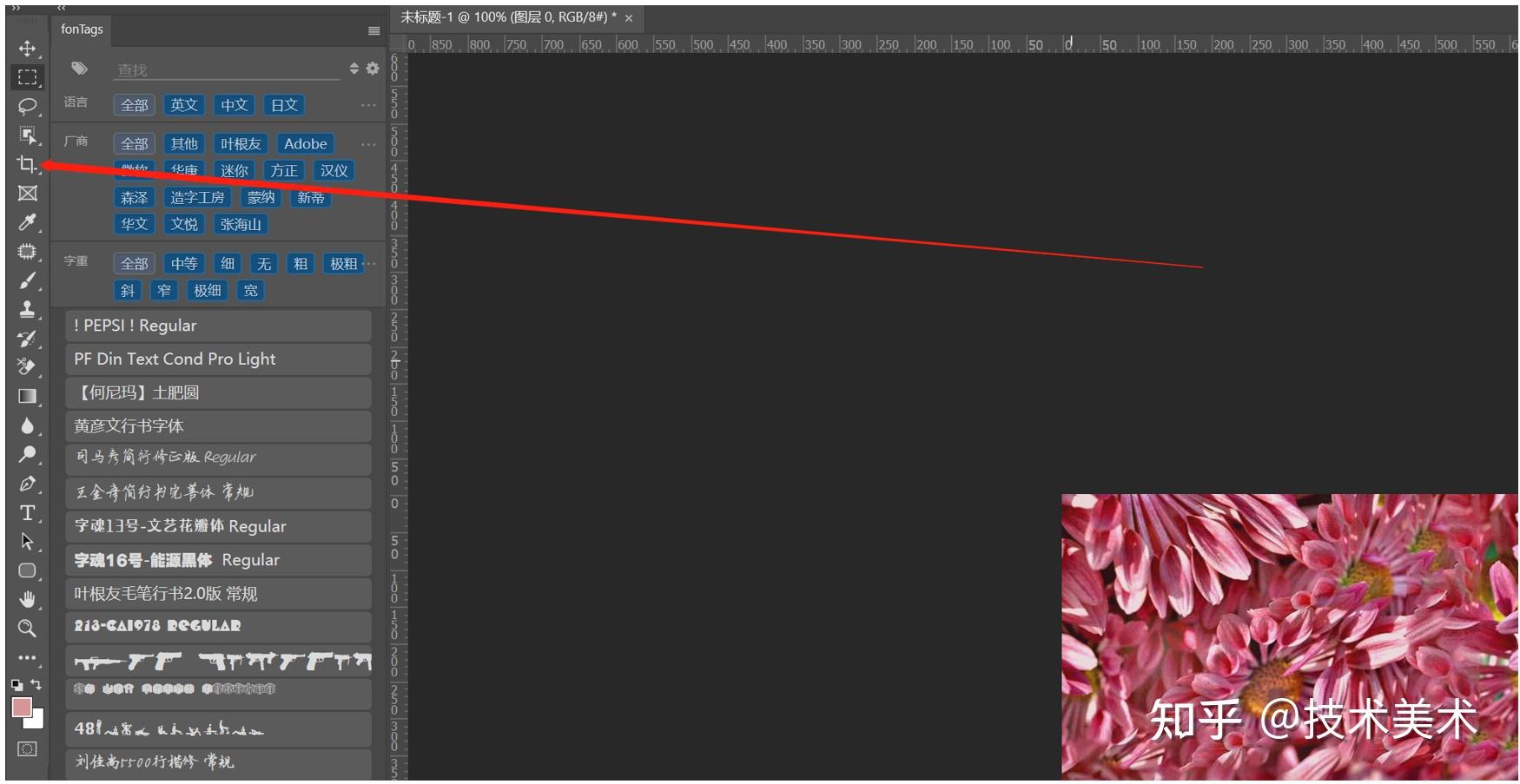Select the Eyedropper tool
Image resolution: width=1520 pixels, height=784 pixels.
(27, 222)
